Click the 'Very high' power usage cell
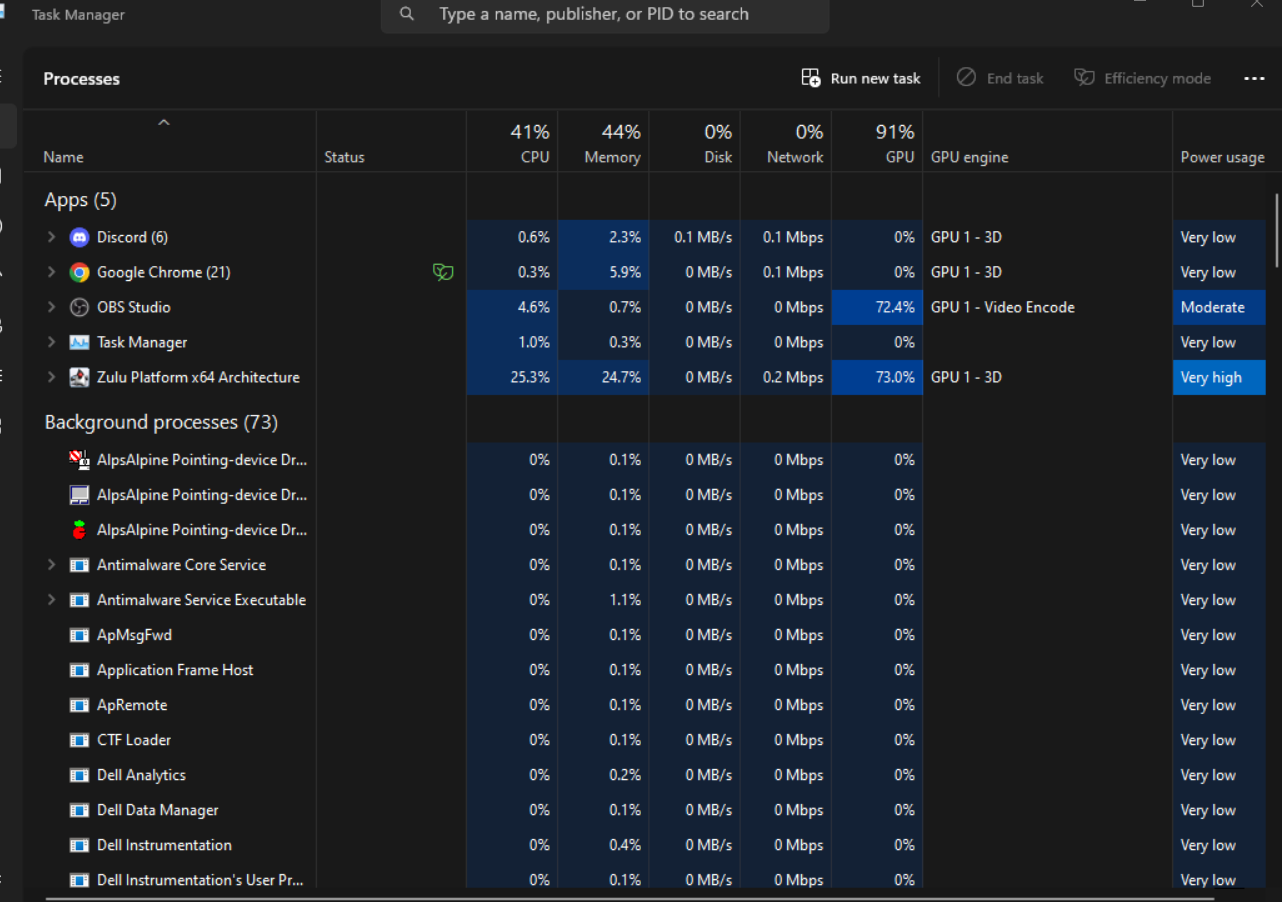 1219,377
